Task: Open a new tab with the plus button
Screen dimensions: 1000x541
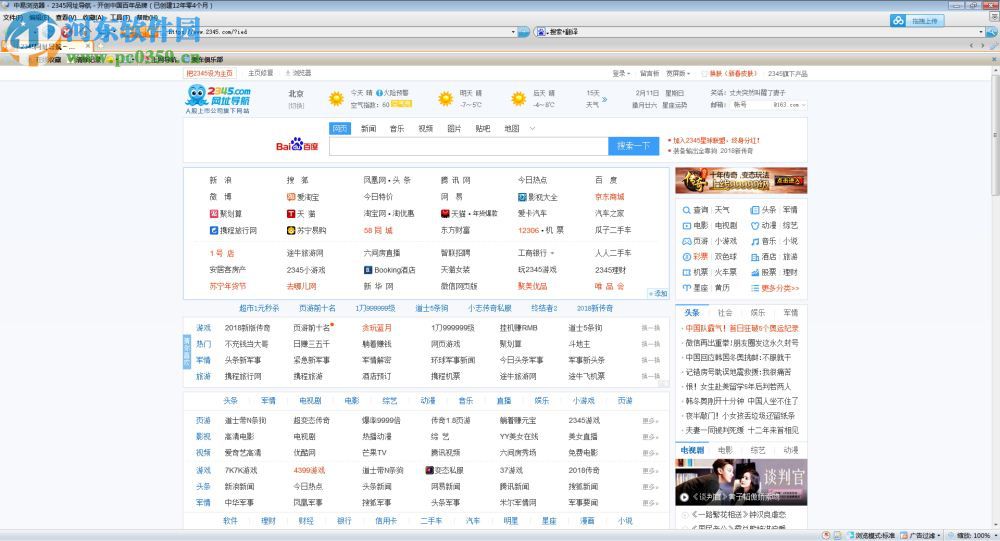Action: [99, 46]
